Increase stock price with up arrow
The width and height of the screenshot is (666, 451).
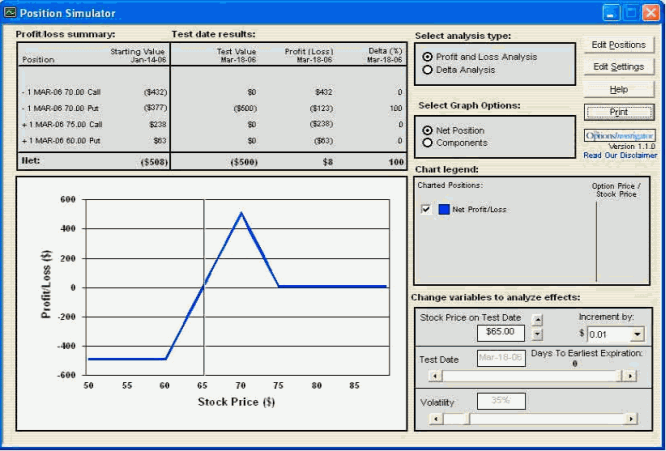click(538, 320)
